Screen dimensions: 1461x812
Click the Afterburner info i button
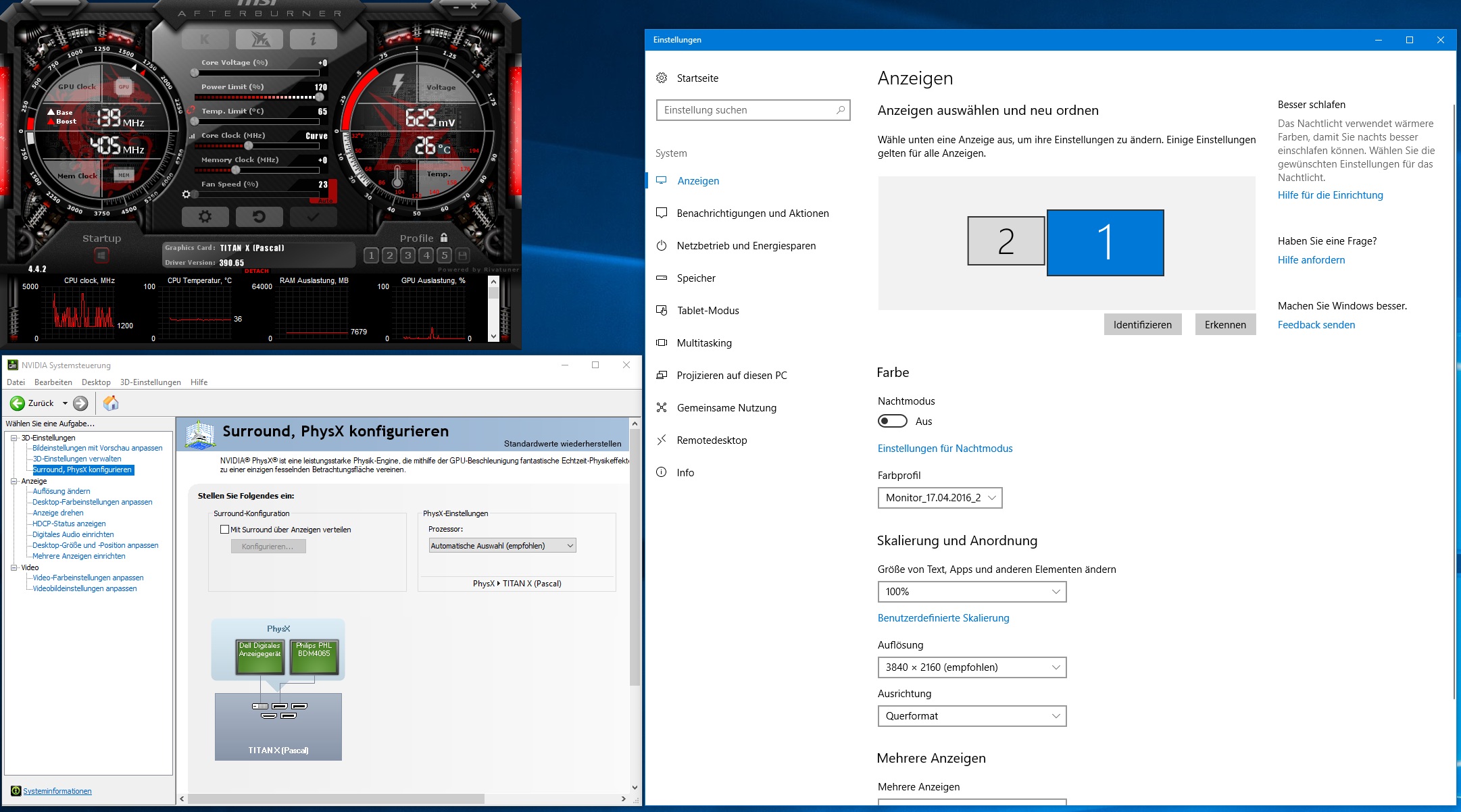tap(313, 39)
